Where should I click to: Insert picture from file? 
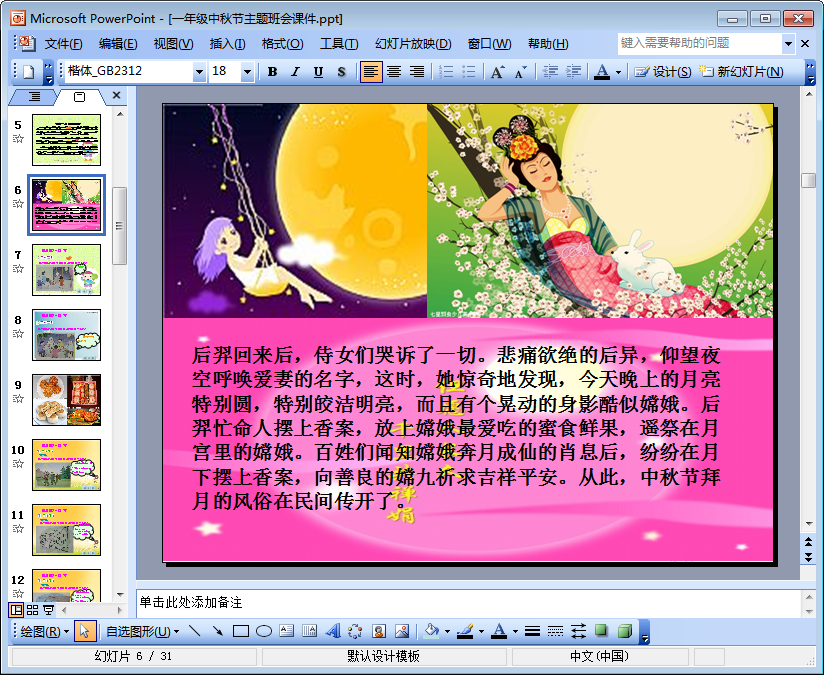pos(402,631)
